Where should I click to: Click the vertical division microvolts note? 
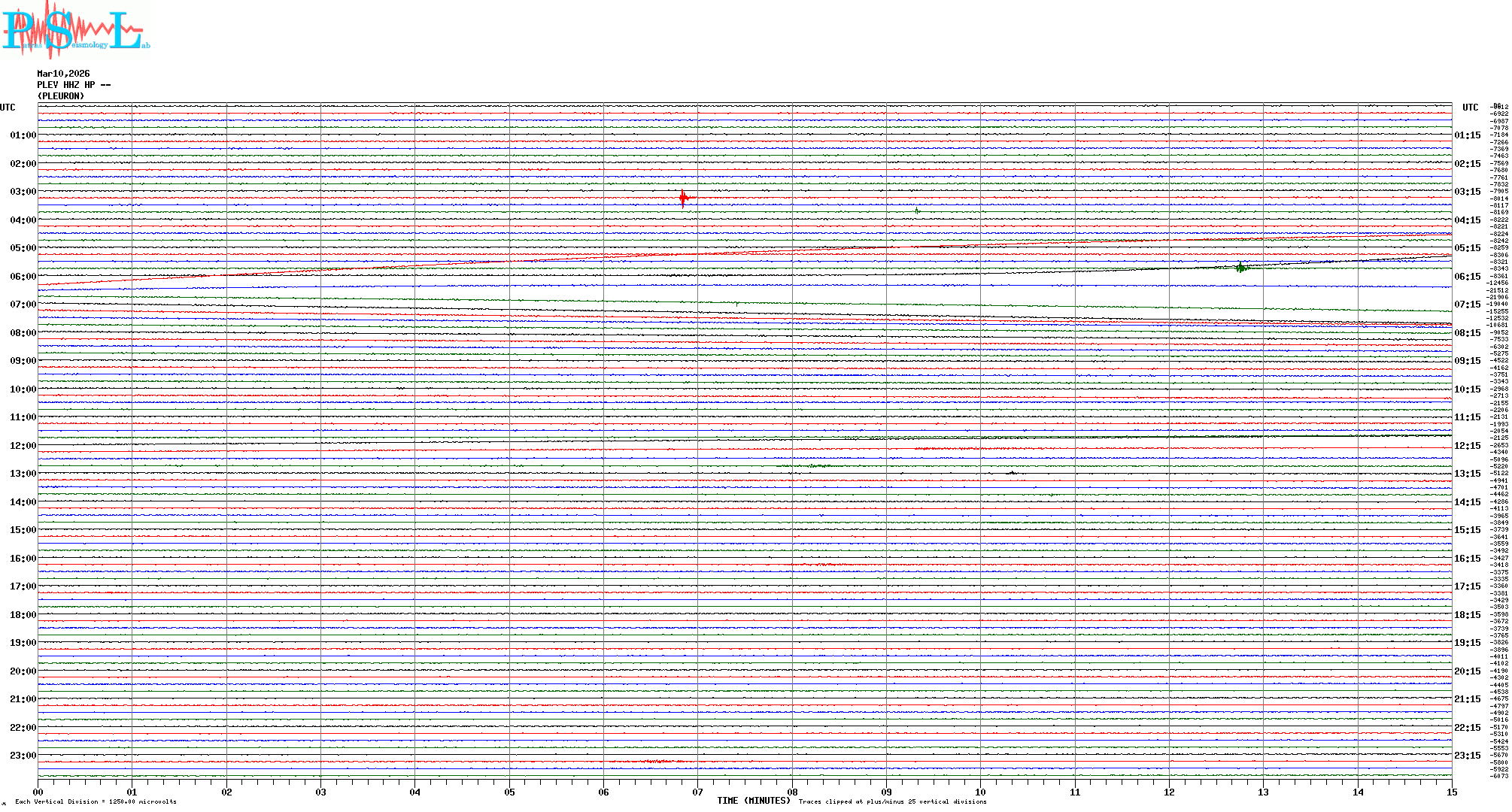pyautogui.click(x=96, y=801)
